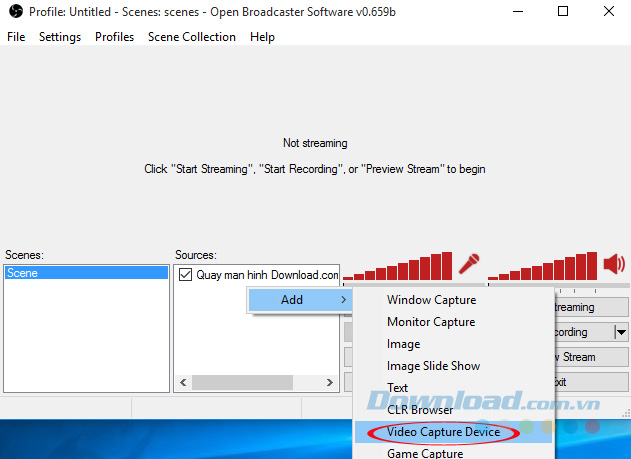This screenshot has width=631, height=459.
Task: Add a CLR Browser source
Action: pos(453,410)
